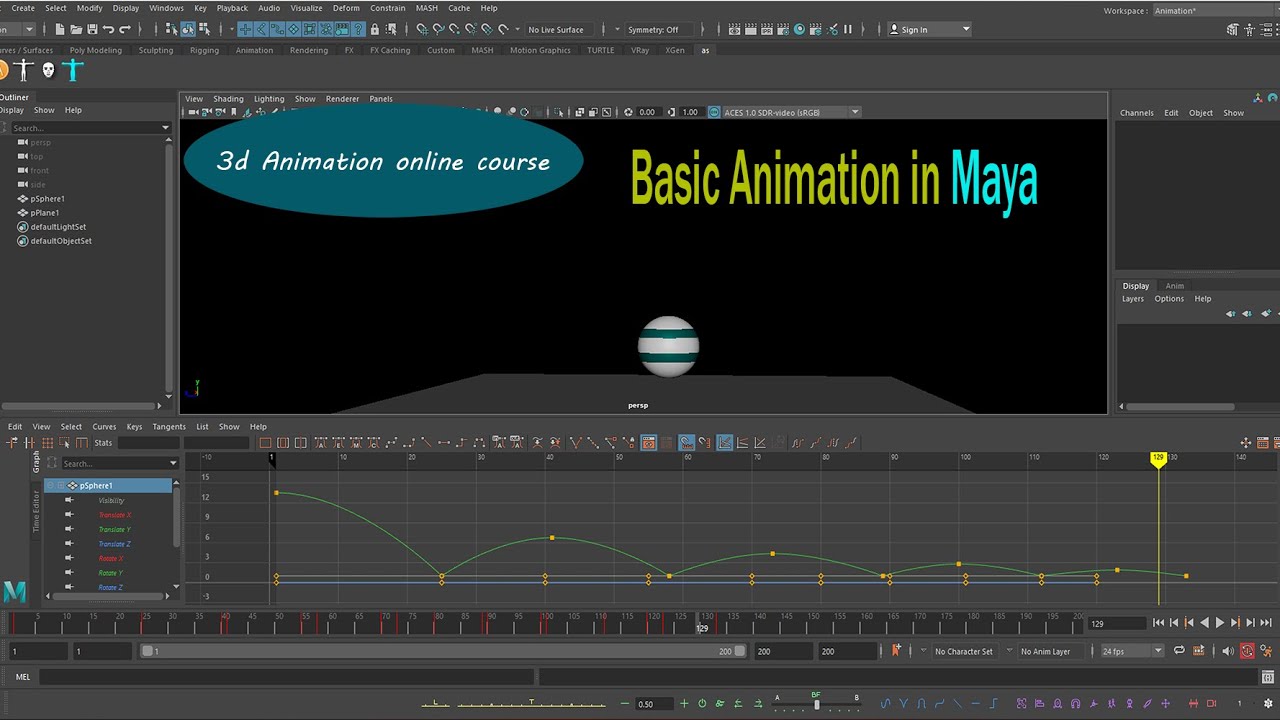Click the lock selection padlock icon
Screen dimensions: 1280x720
pyautogui.click(x=374, y=30)
